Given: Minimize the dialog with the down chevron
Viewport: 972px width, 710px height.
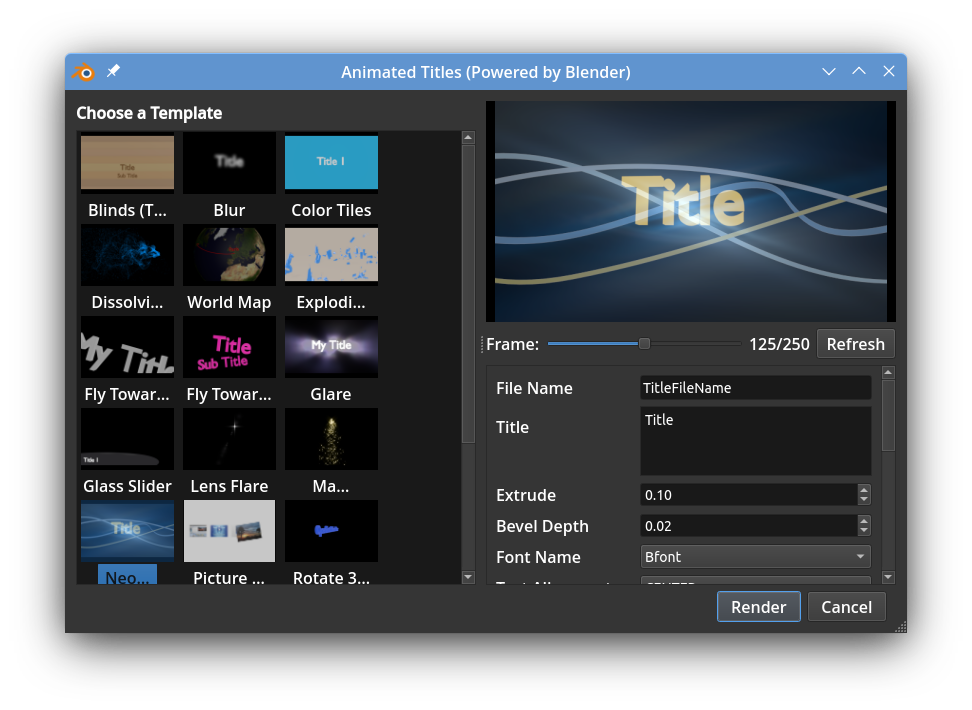Looking at the screenshot, I should (x=829, y=72).
